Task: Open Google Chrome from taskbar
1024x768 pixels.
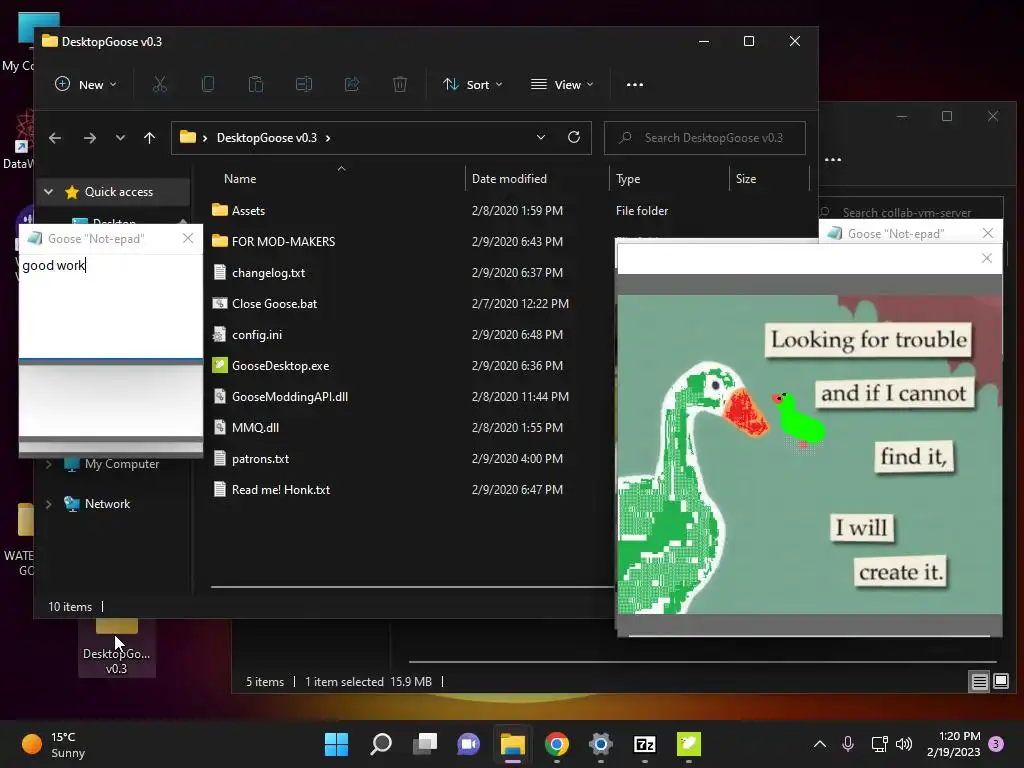Action: coord(557,744)
